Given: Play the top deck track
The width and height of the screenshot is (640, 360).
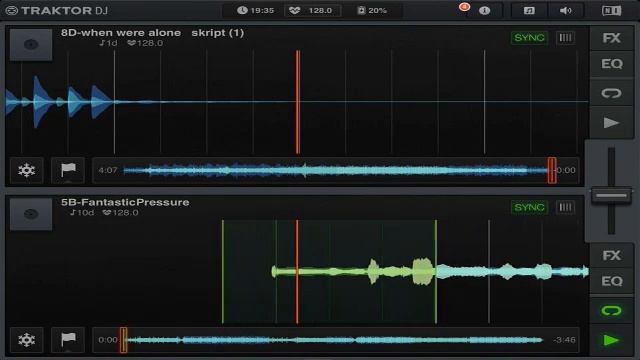Looking at the screenshot, I should pos(611,122).
